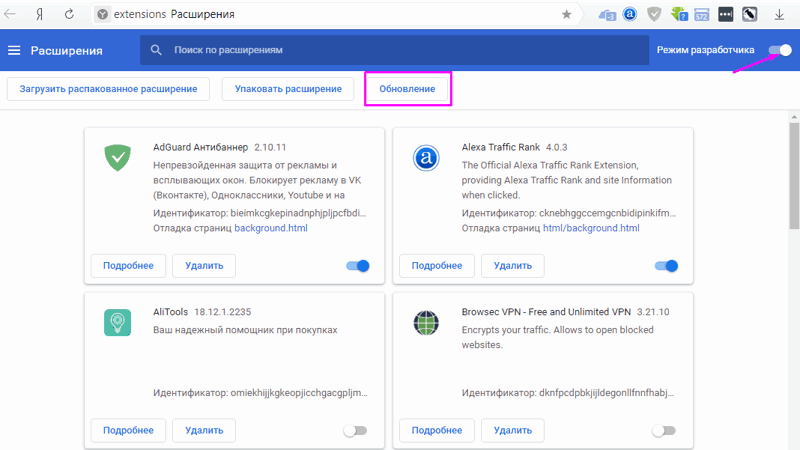This screenshot has height=450, width=800.
Task: Click AliTools version 18.12.1.2235
Action: tap(222, 312)
